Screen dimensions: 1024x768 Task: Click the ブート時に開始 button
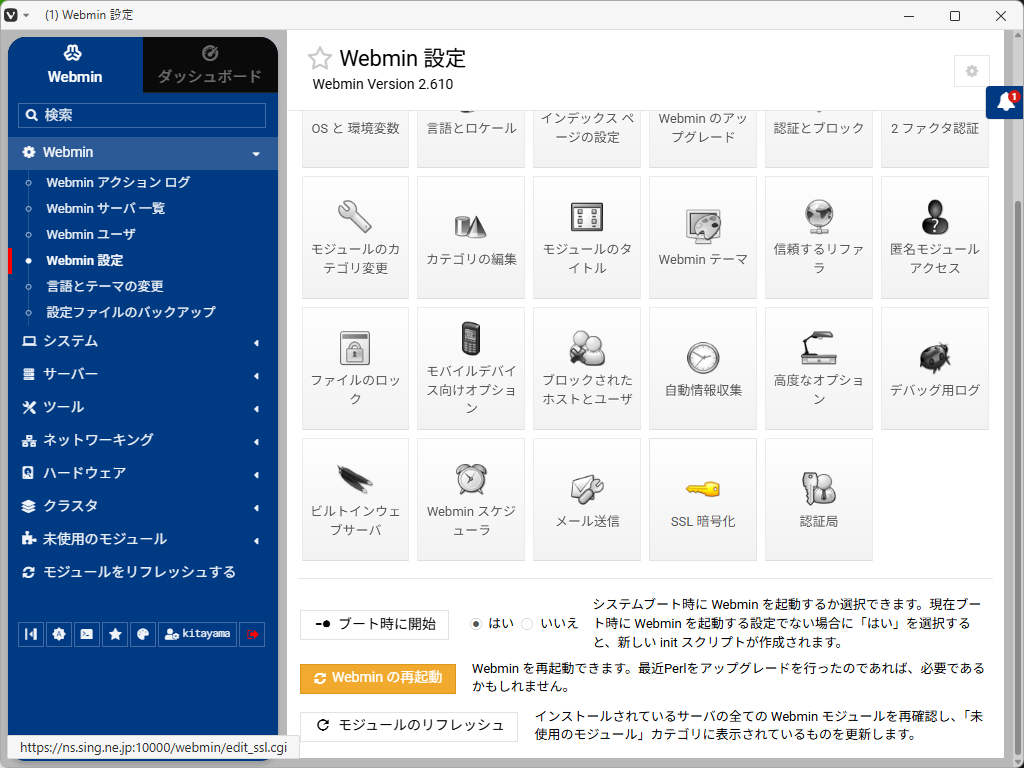pyautogui.click(x=374, y=624)
